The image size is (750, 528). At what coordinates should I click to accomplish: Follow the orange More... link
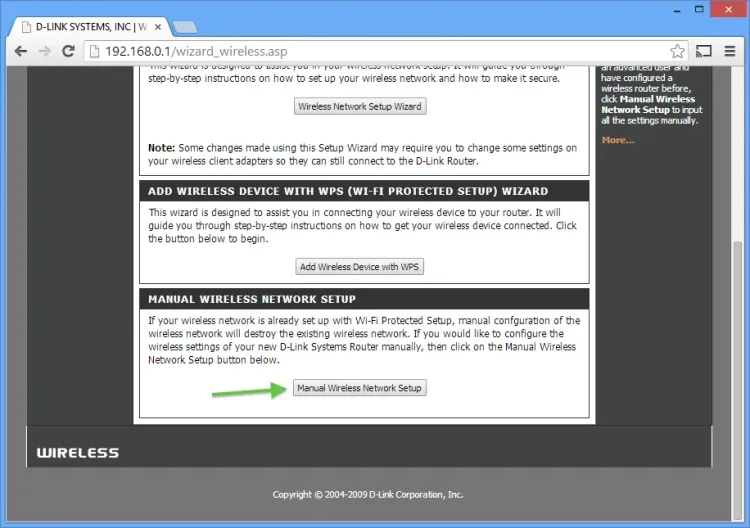(x=618, y=140)
